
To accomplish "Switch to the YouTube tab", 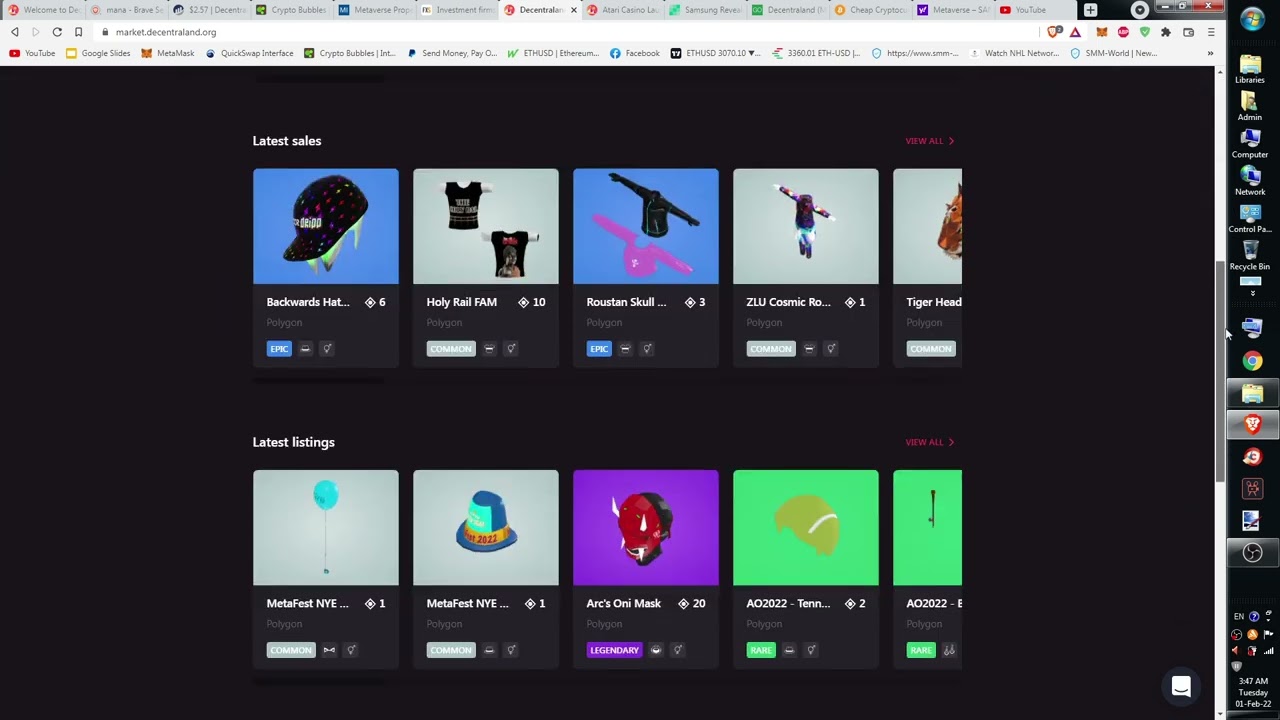I will 1036,10.
